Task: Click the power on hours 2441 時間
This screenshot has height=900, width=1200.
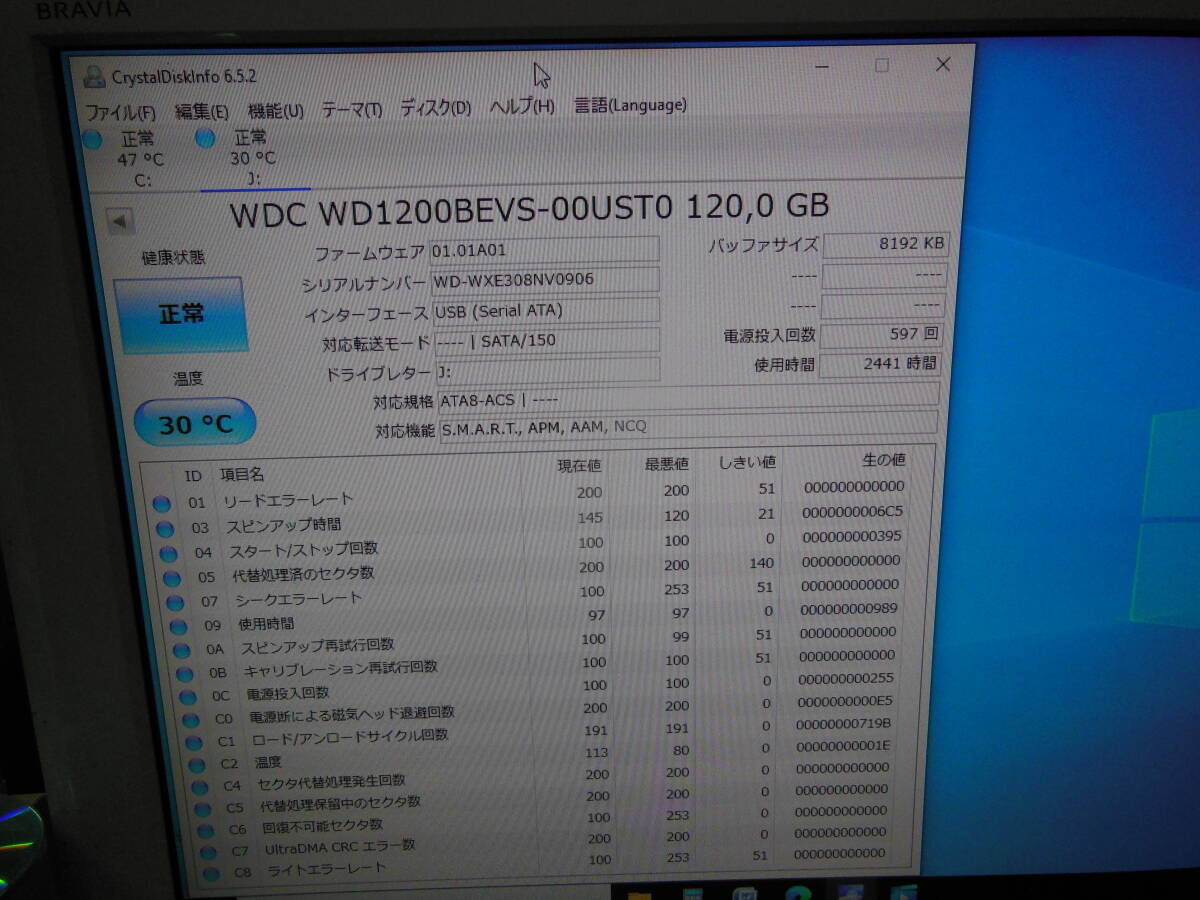Action: pyautogui.click(x=879, y=365)
